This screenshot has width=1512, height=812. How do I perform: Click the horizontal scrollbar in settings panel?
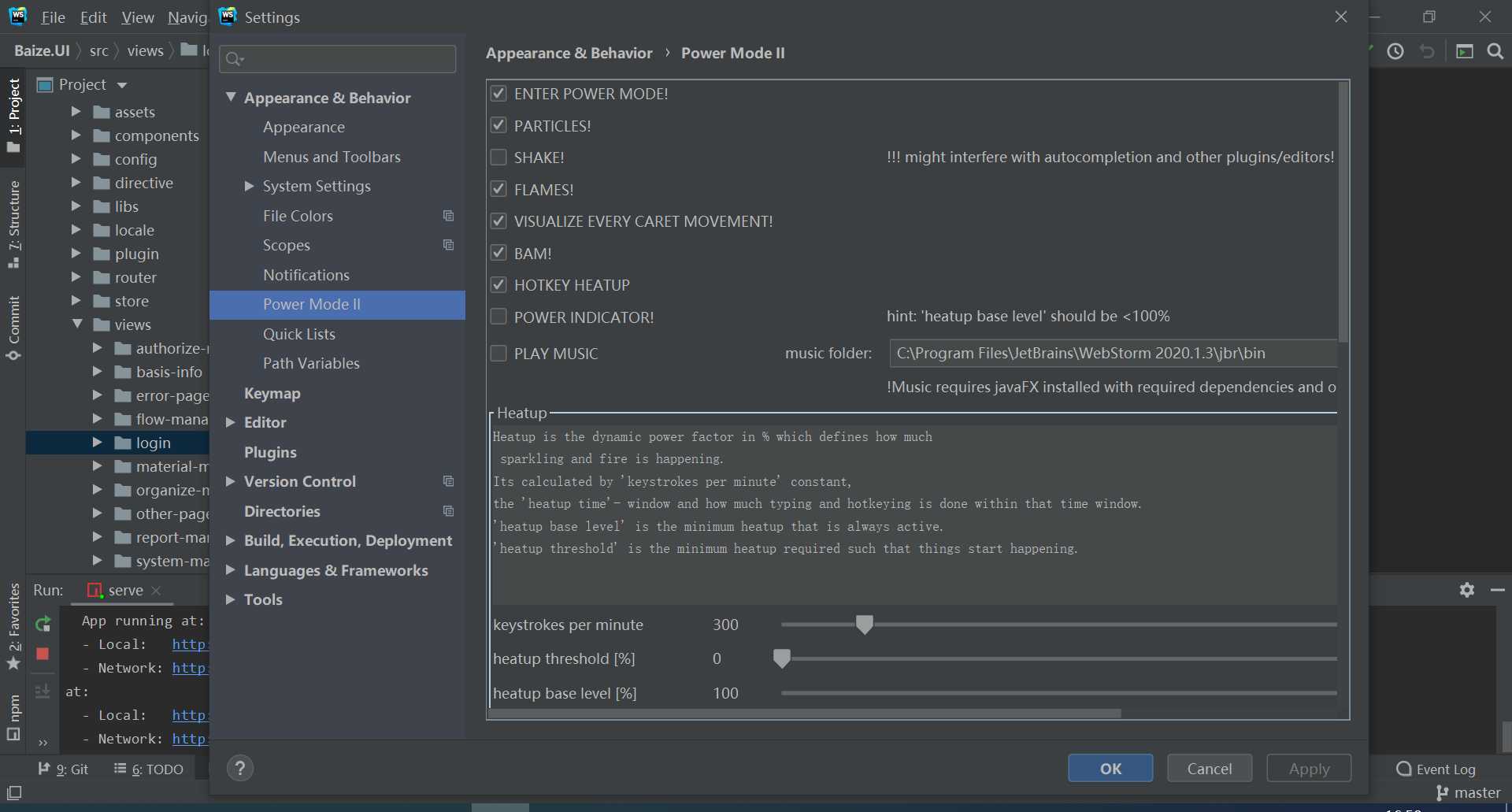point(805,714)
